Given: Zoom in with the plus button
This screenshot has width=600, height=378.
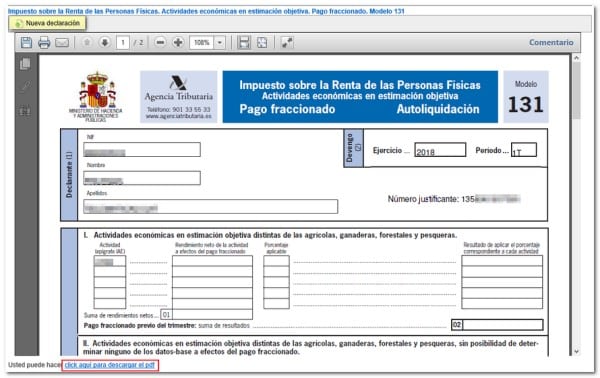Looking at the screenshot, I should [x=178, y=42].
